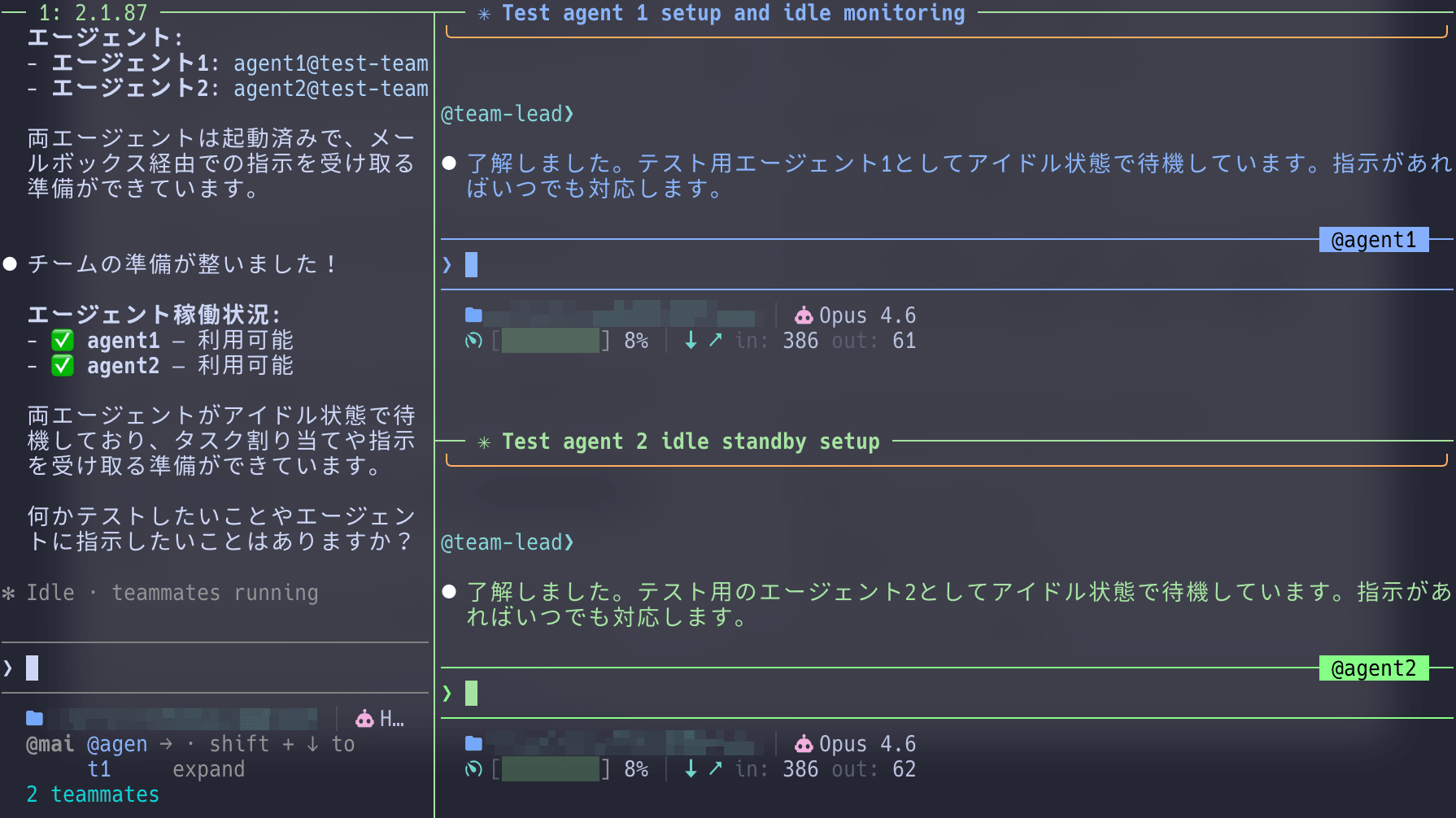Click the prompt chevron in the agent2 pane
Screen dimensions: 1456x818
447,694
